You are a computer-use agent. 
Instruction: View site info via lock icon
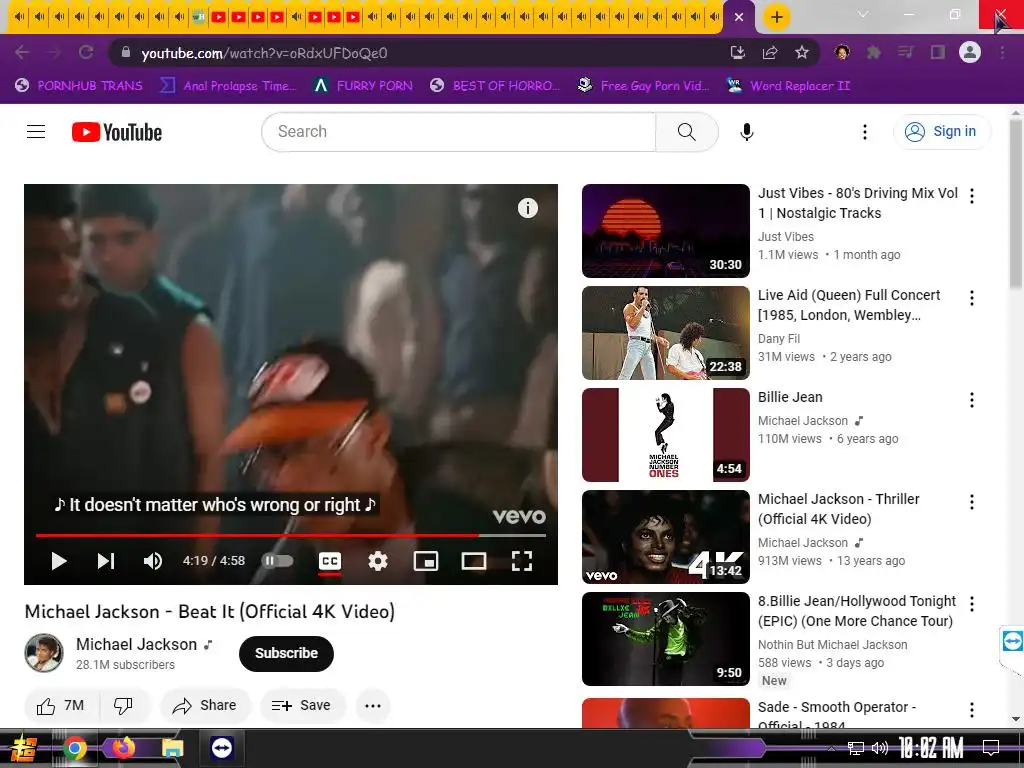[x=126, y=52]
